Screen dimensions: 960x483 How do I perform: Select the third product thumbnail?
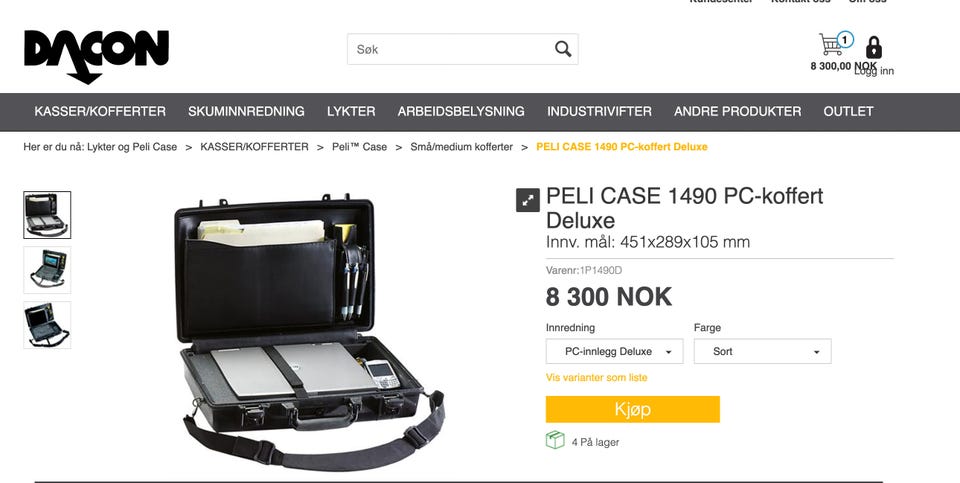pyautogui.click(x=47, y=325)
